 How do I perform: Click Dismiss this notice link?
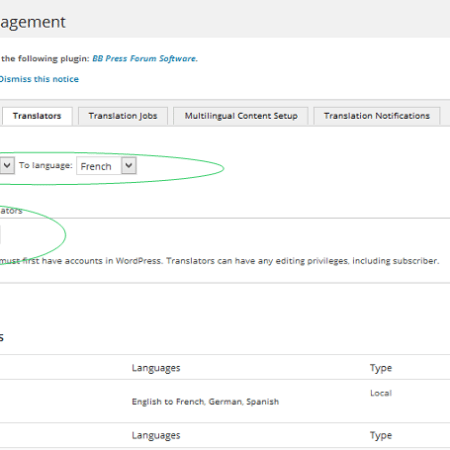[39, 79]
